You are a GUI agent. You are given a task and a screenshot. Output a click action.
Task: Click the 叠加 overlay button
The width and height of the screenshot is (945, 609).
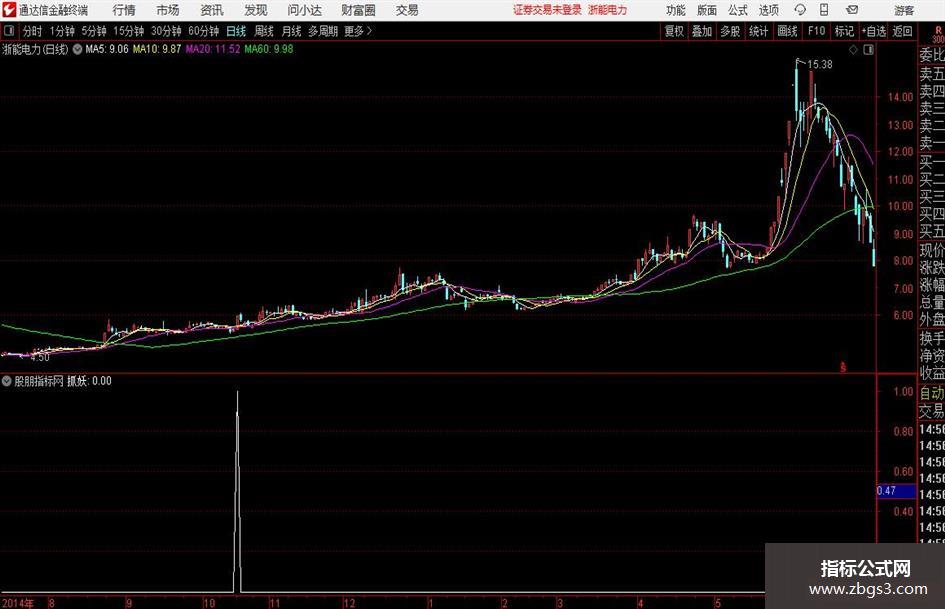pos(702,31)
